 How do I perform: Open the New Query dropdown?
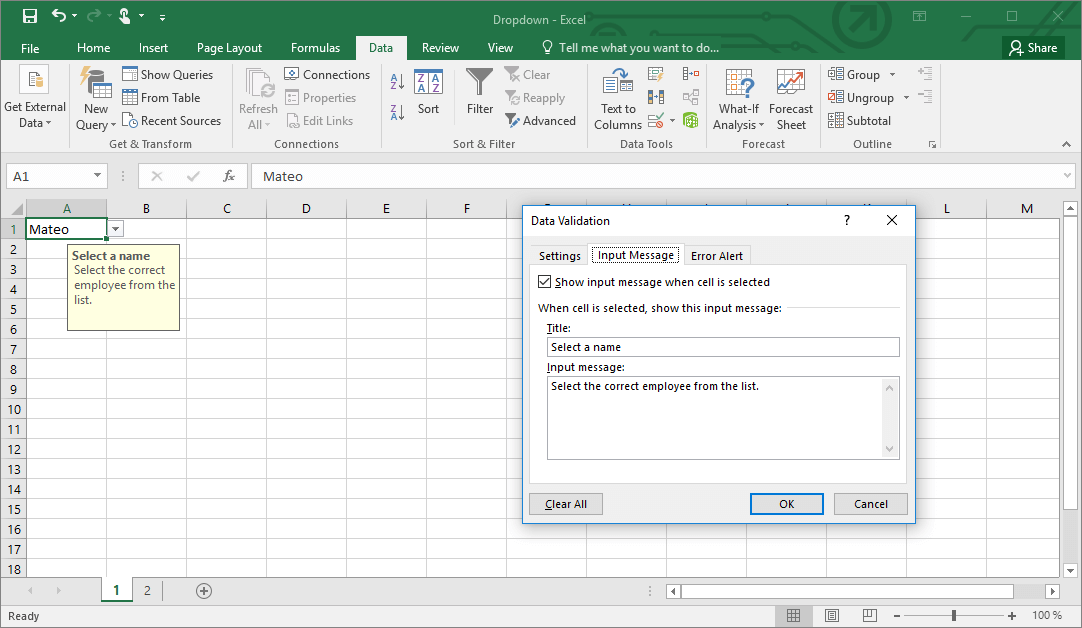(96, 98)
